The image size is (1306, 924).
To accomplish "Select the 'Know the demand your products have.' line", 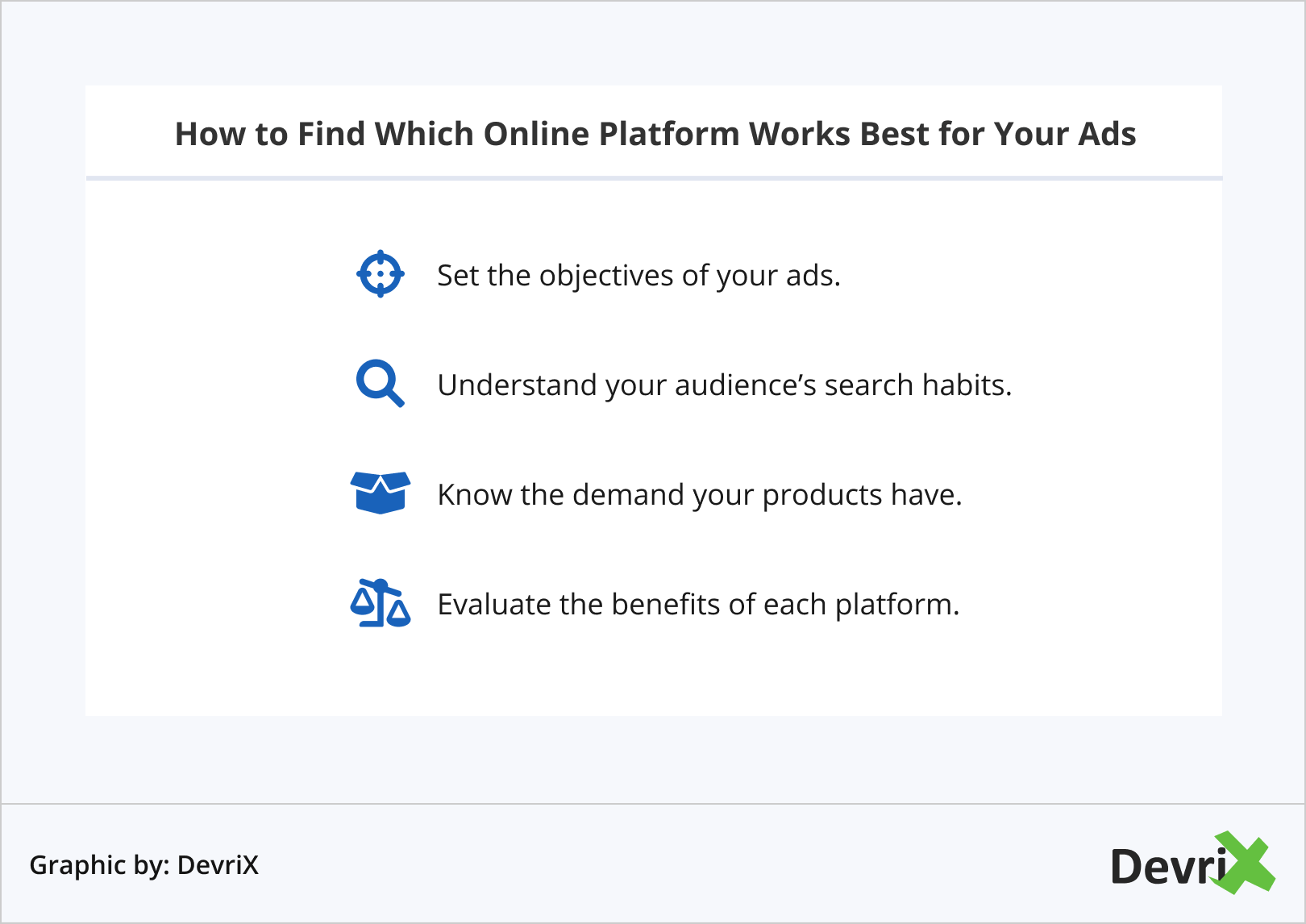I will 699,495.
